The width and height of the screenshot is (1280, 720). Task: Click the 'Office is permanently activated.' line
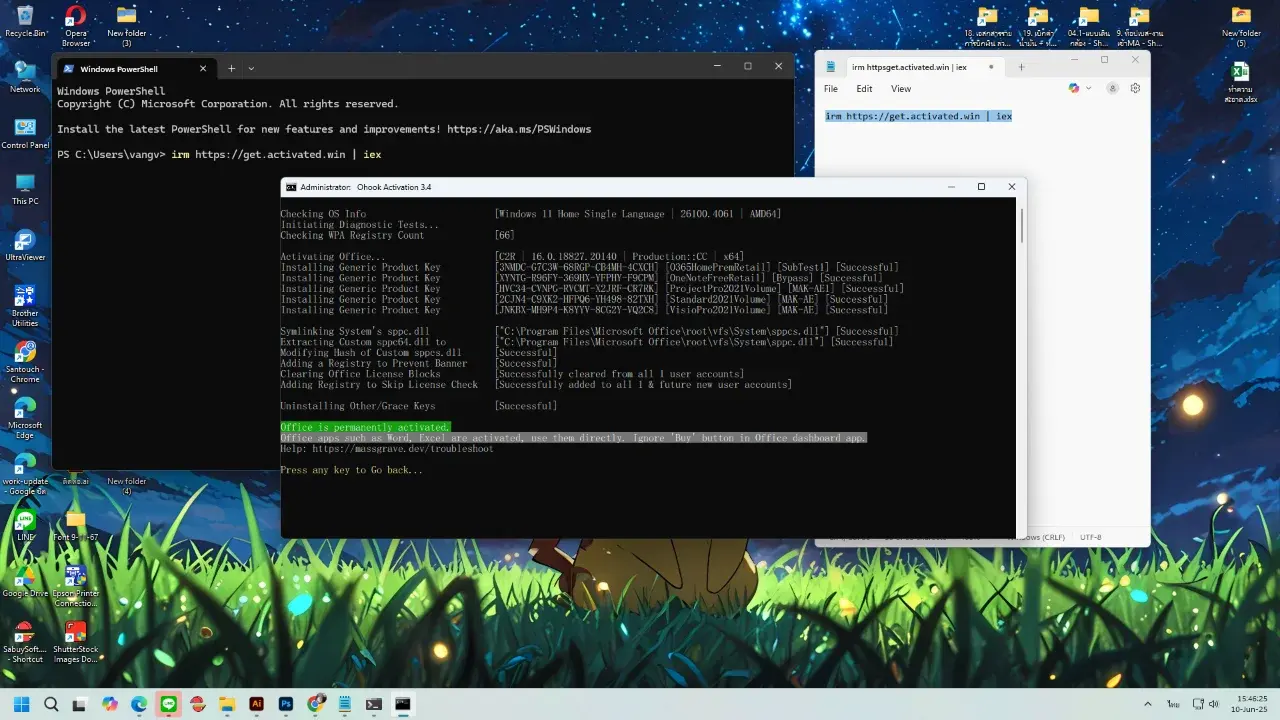coord(365,427)
